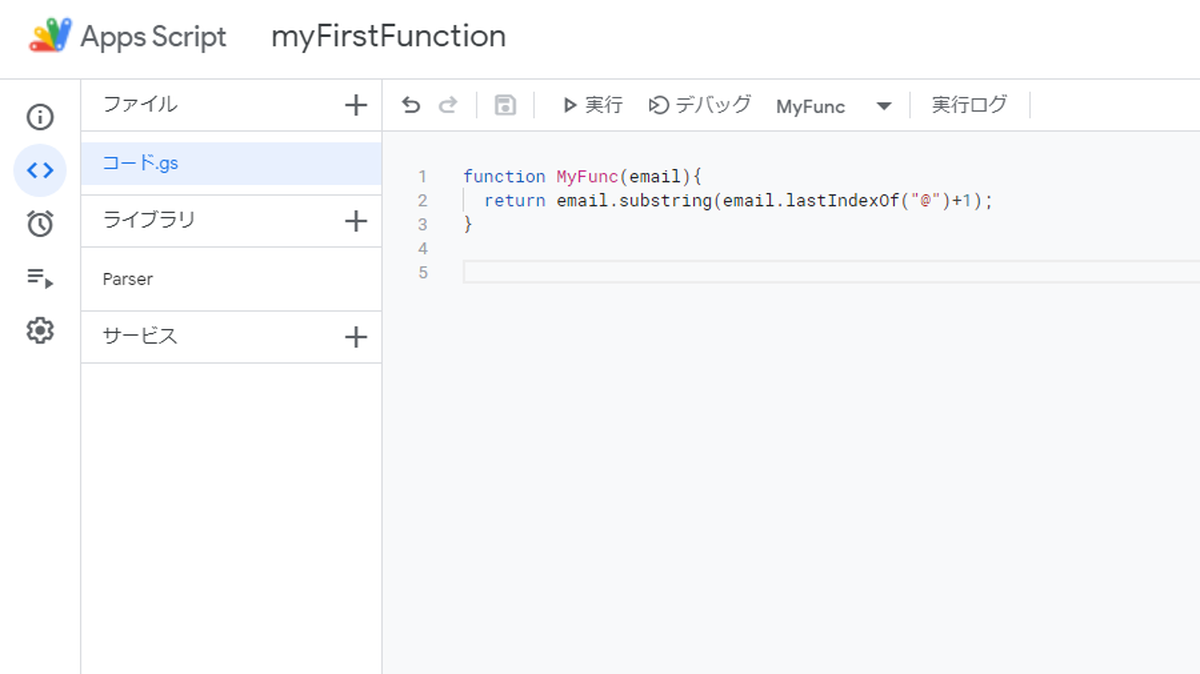Open the MyFunc function selector dropdown
This screenshot has height=674, width=1200.
click(x=833, y=106)
